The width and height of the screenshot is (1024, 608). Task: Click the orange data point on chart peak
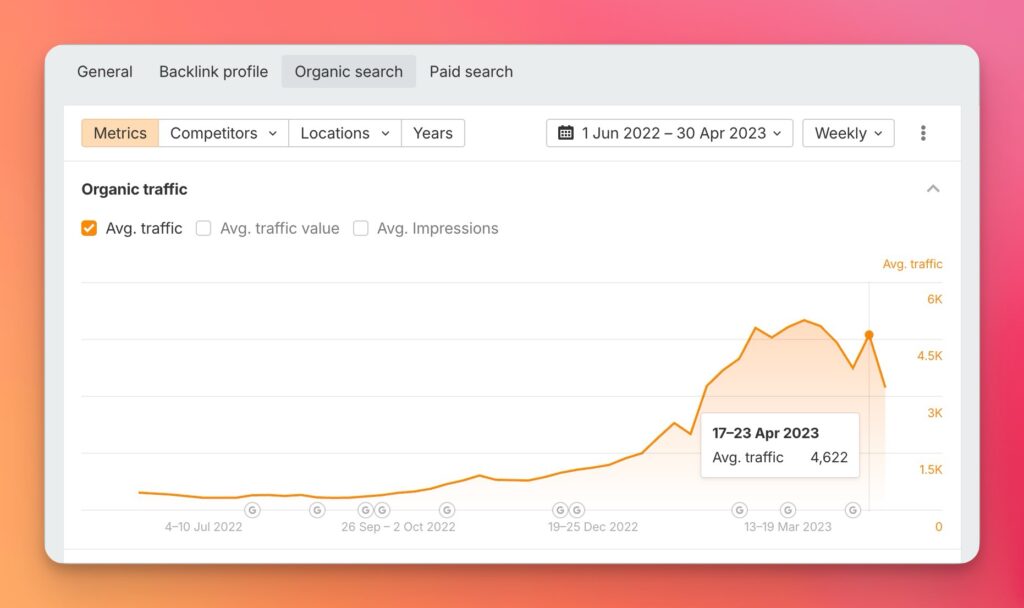(869, 335)
